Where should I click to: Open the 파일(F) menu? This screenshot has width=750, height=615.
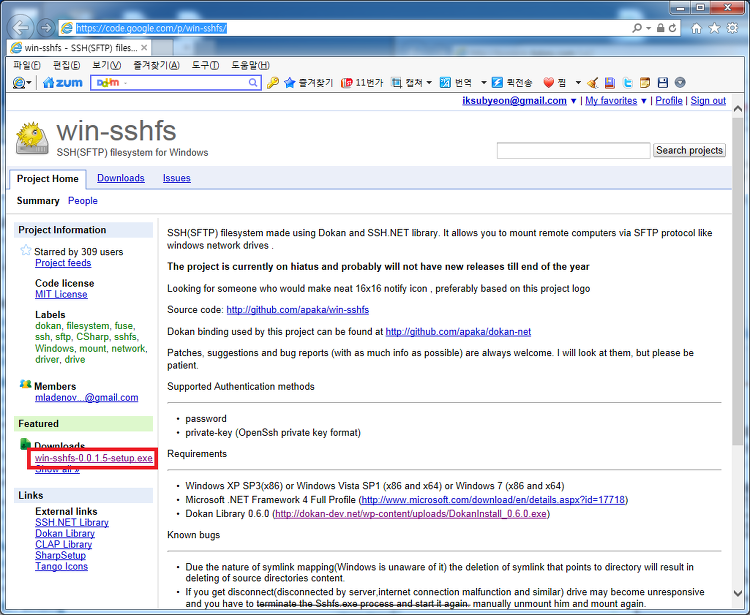pyautogui.click(x=26, y=65)
